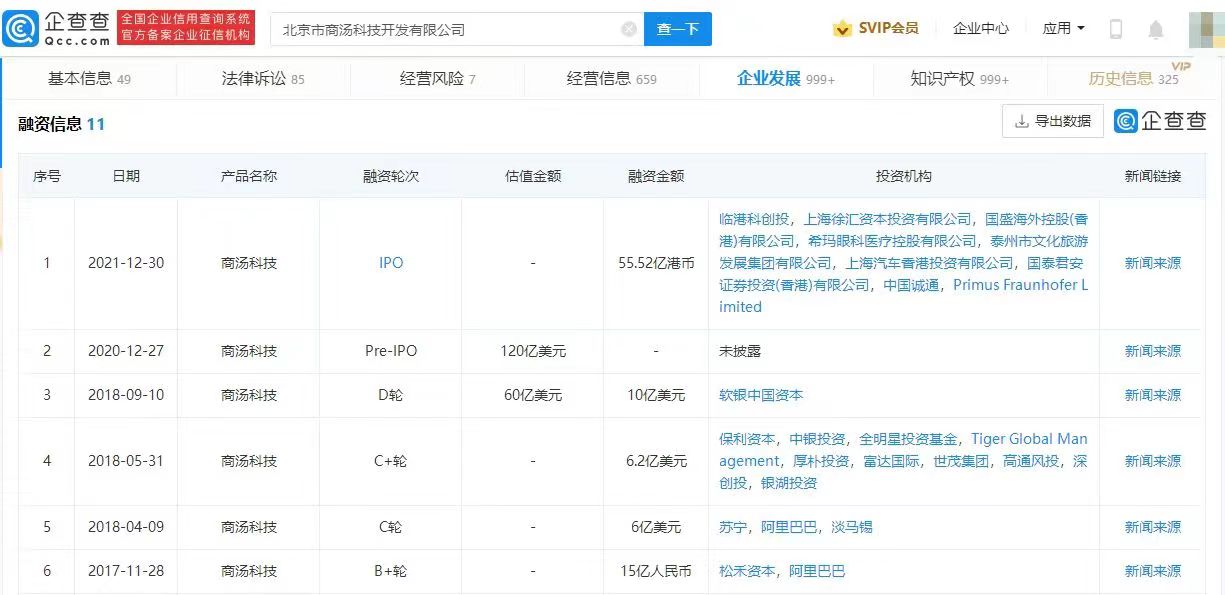
Task: Click the 导出数据 export button
Action: (1053, 121)
